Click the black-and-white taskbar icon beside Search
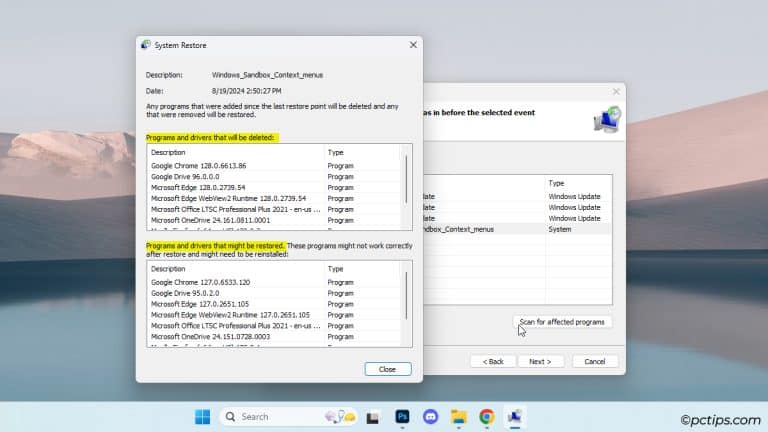768x432 pixels. [372, 416]
